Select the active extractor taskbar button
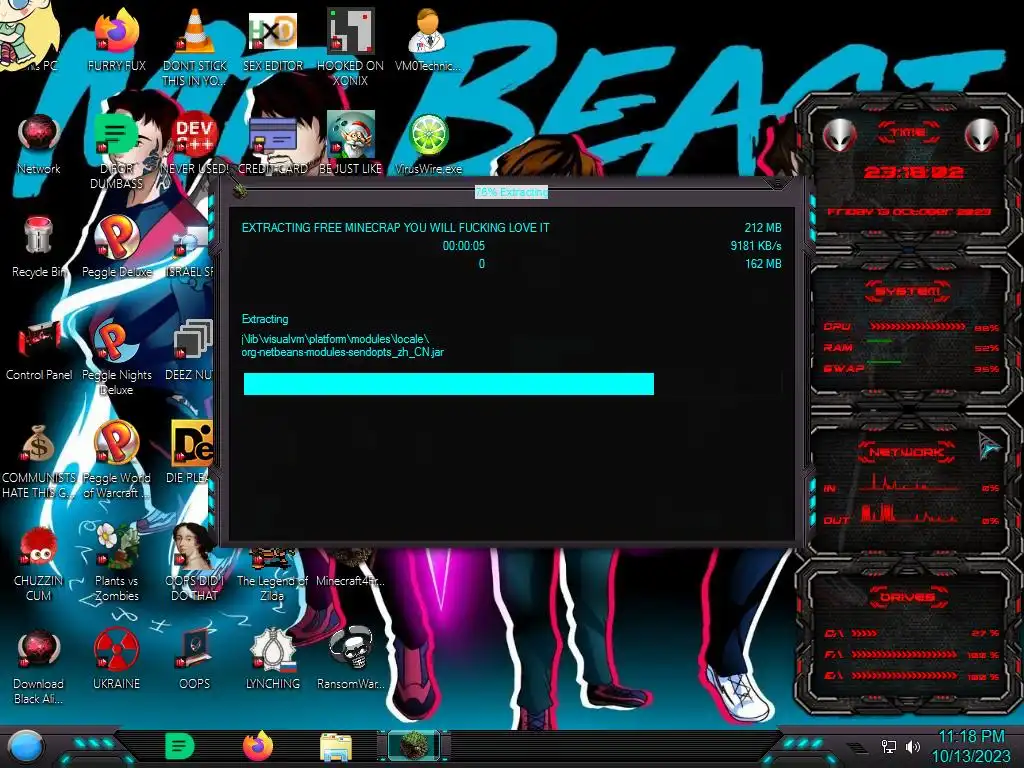This screenshot has width=1024, height=768. pos(414,746)
